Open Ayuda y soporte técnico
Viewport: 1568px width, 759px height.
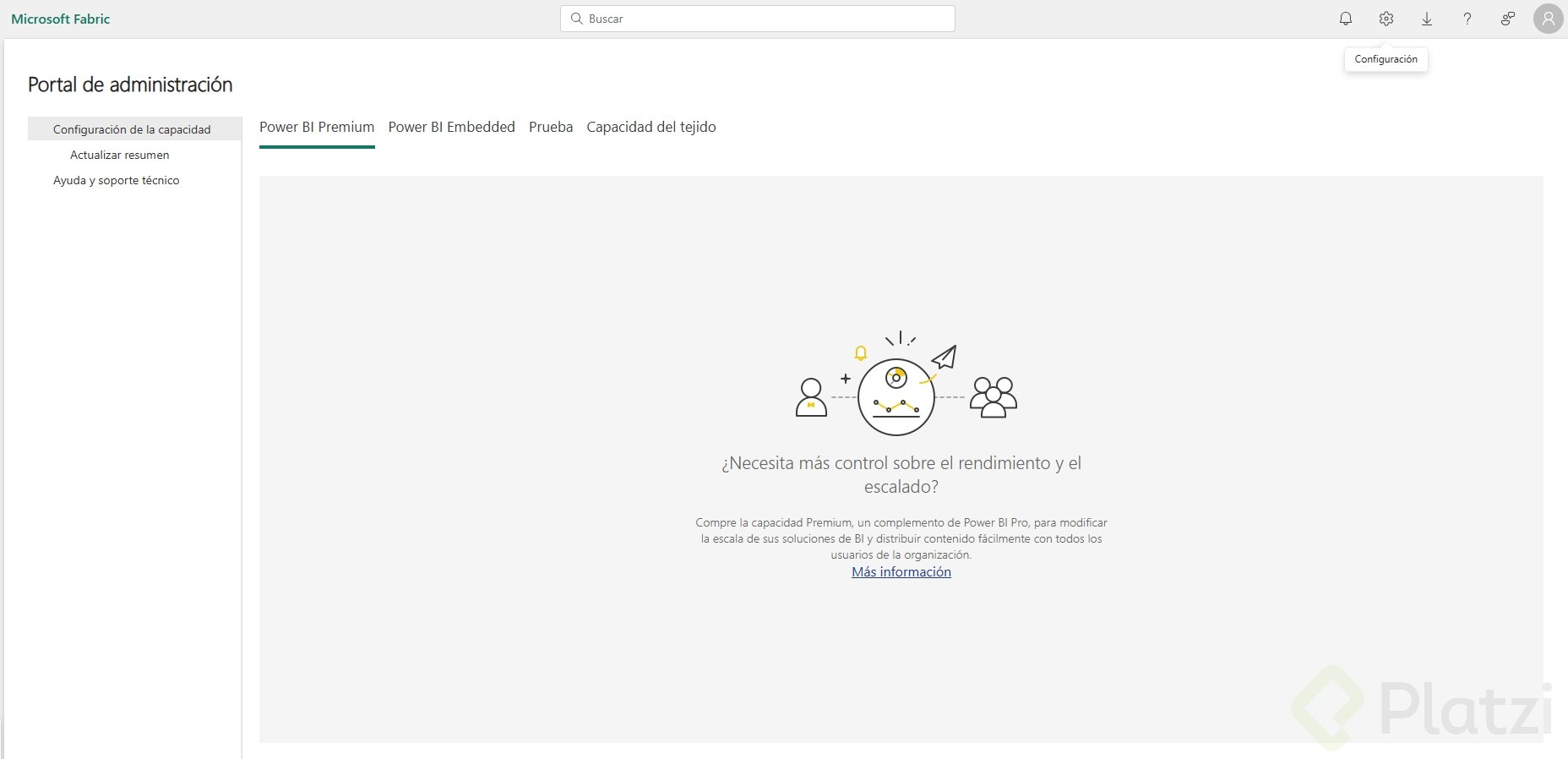[117, 180]
